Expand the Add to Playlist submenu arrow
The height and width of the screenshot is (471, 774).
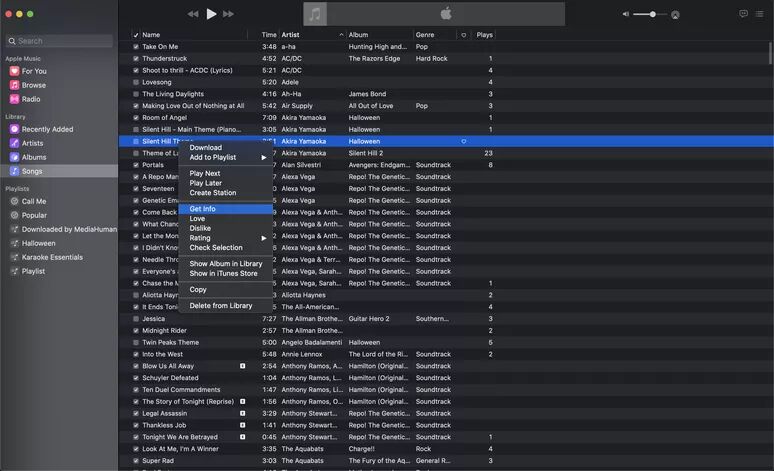click(x=264, y=157)
